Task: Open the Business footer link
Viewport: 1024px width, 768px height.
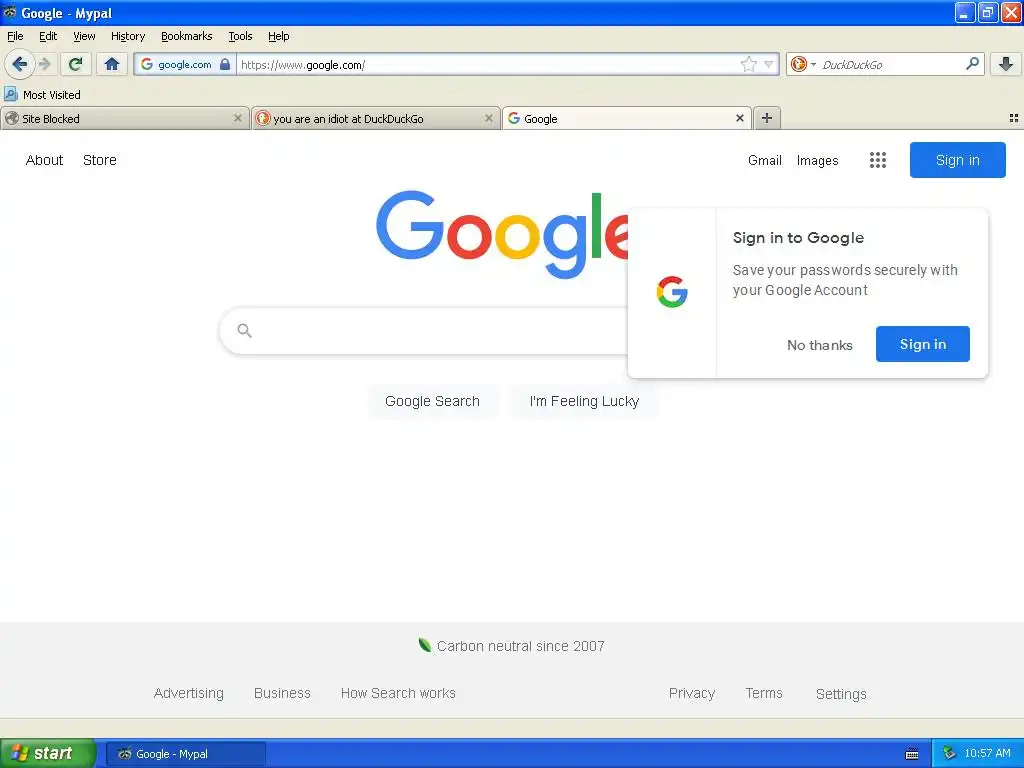Action: [x=282, y=693]
